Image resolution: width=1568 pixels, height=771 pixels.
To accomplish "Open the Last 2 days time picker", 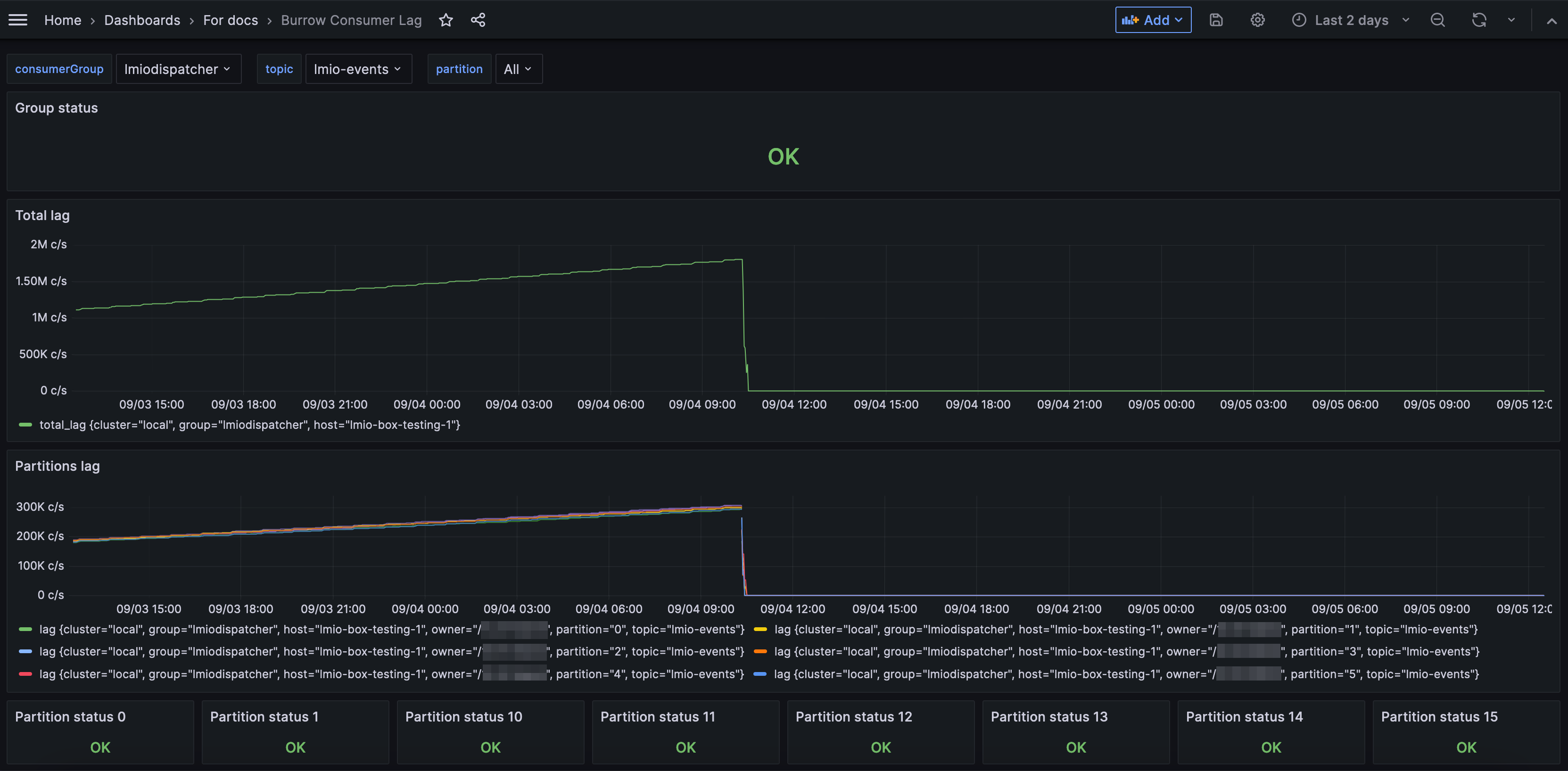I will [x=1350, y=20].
